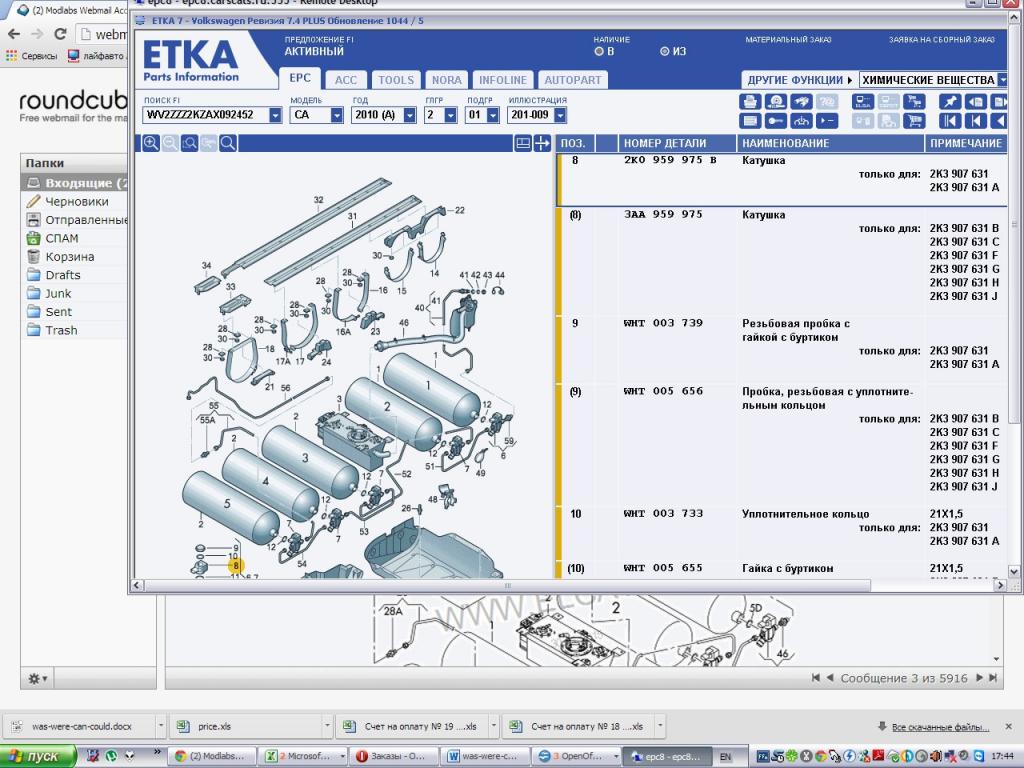Click the print icon in ETKA toolbar
Screen dimensions: 1024x768
click(750, 101)
